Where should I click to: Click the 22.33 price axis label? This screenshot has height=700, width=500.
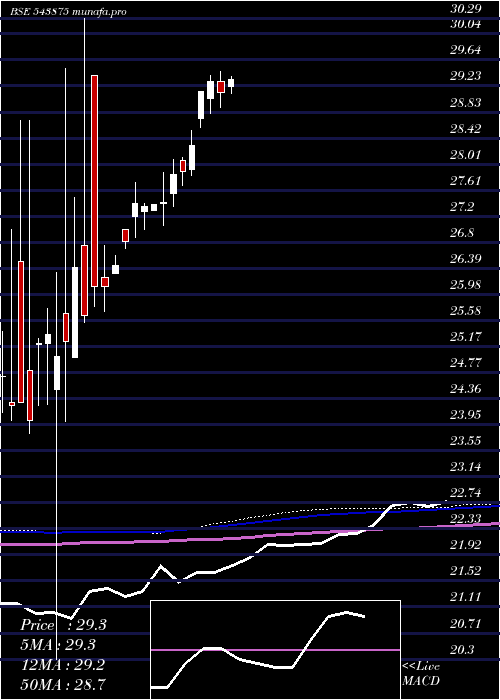[465, 519]
